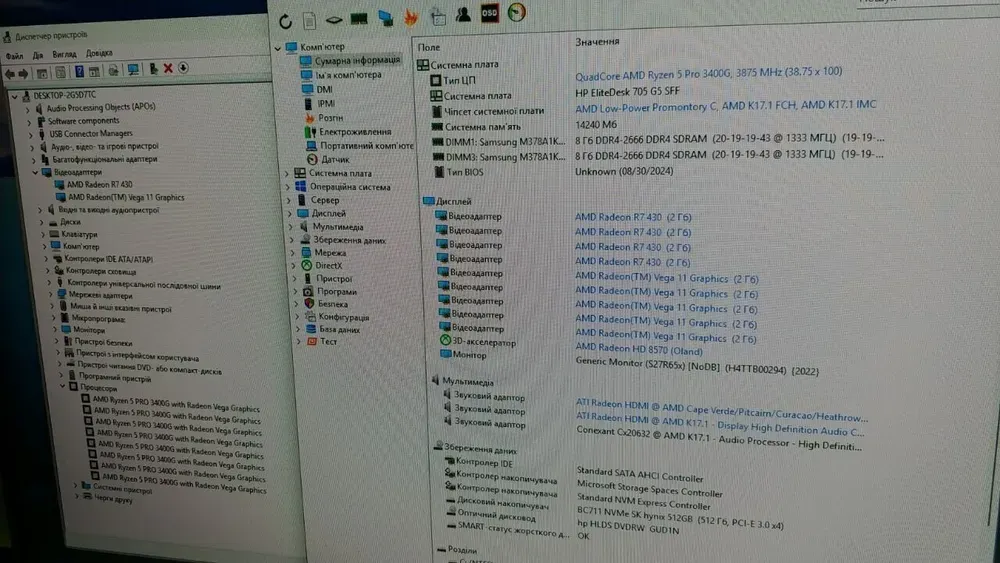This screenshot has width=1000, height=563.
Task: Collapse the Відеоадаптери tree node
Action: 34,172
